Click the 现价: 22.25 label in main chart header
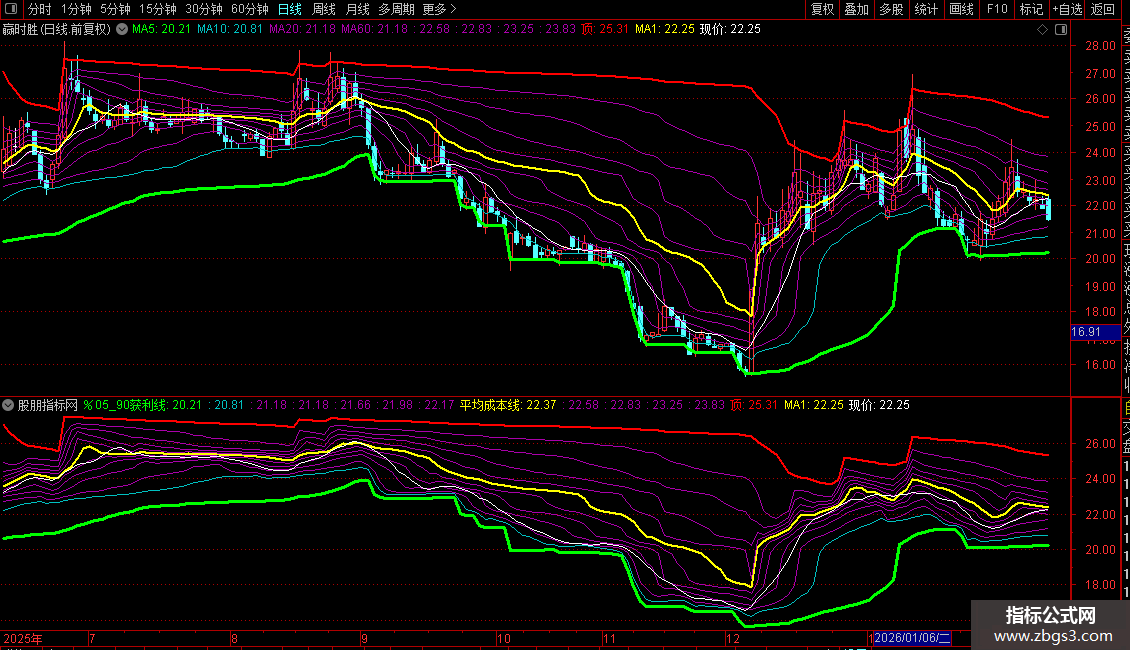 pyautogui.click(x=730, y=30)
